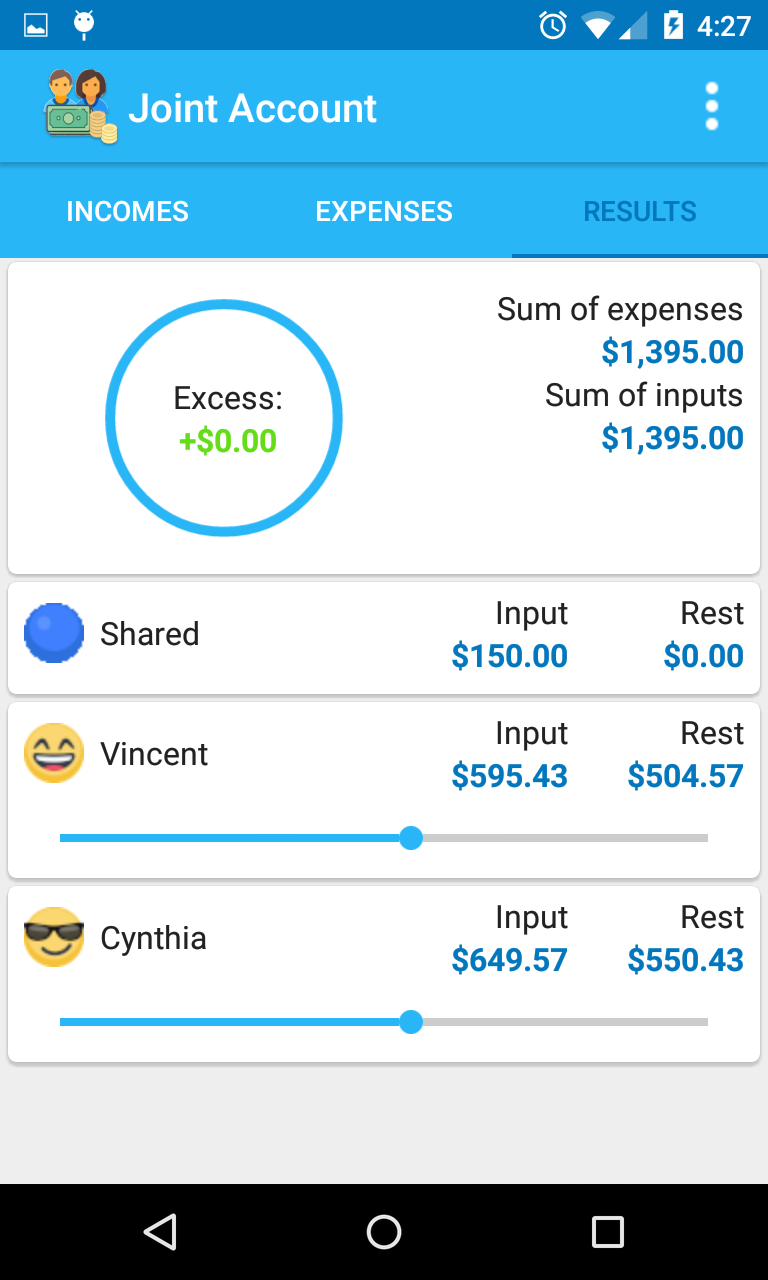This screenshot has width=768, height=1280.
Task: Tap the recent apps square button
Action: point(608,1232)
